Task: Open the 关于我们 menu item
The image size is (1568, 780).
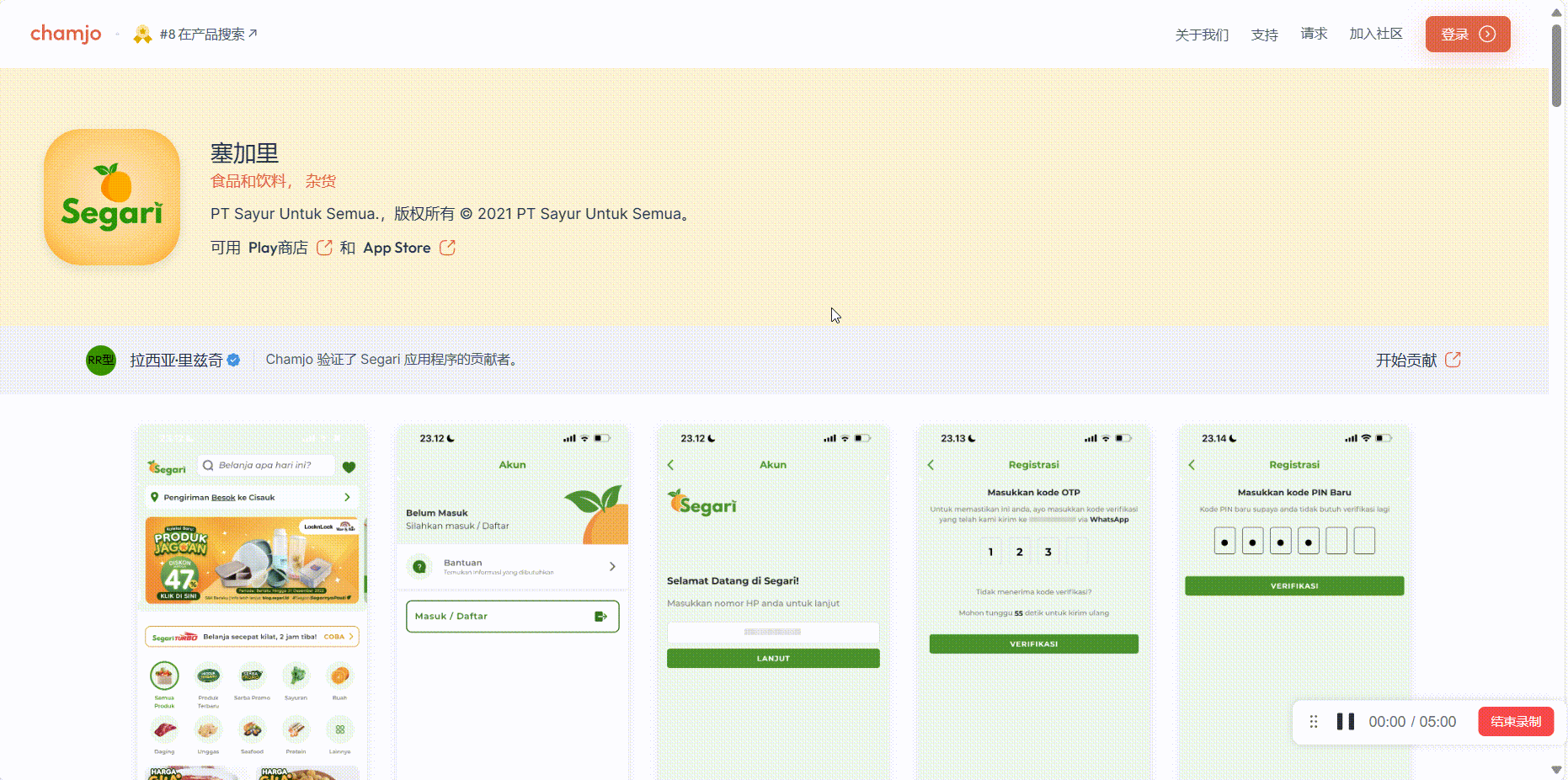Action: pyautogui.click(x=1202, y=35)
